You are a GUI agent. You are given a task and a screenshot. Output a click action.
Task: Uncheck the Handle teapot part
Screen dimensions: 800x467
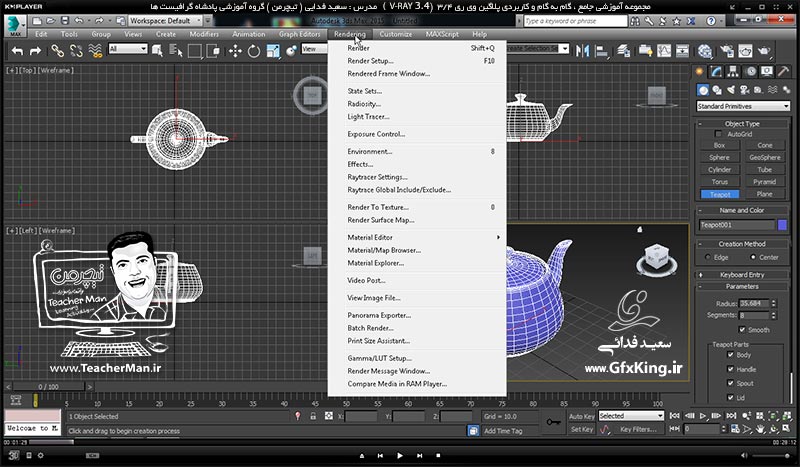click(730, 369)
